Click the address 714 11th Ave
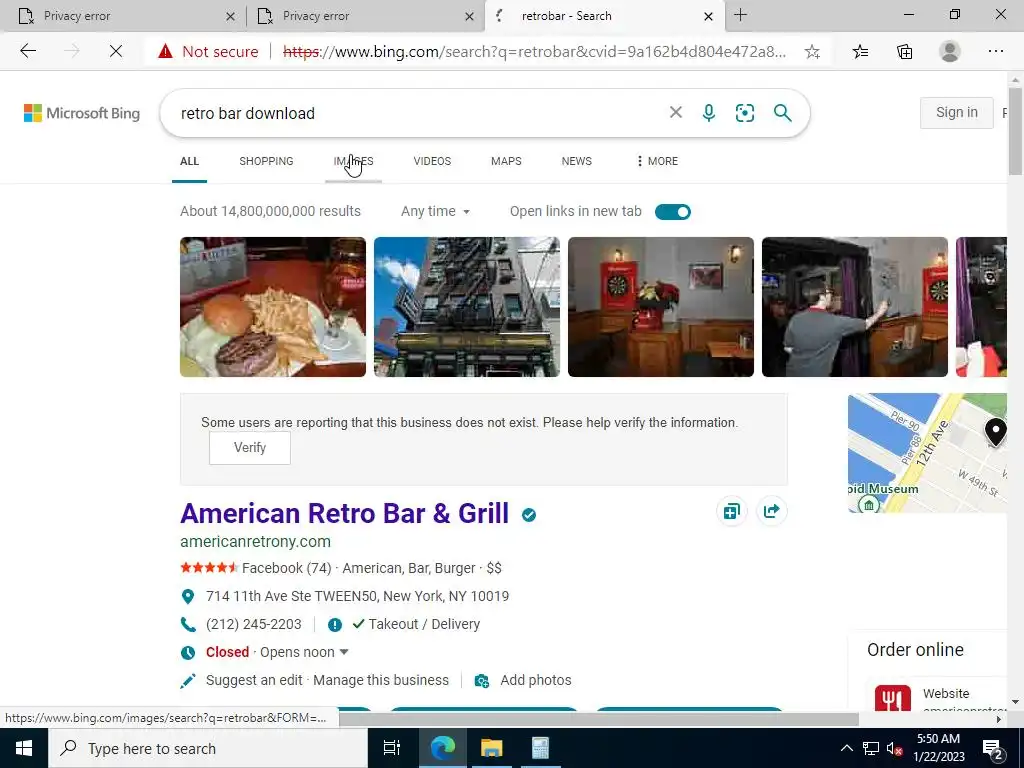 click(x=357, y=596)
